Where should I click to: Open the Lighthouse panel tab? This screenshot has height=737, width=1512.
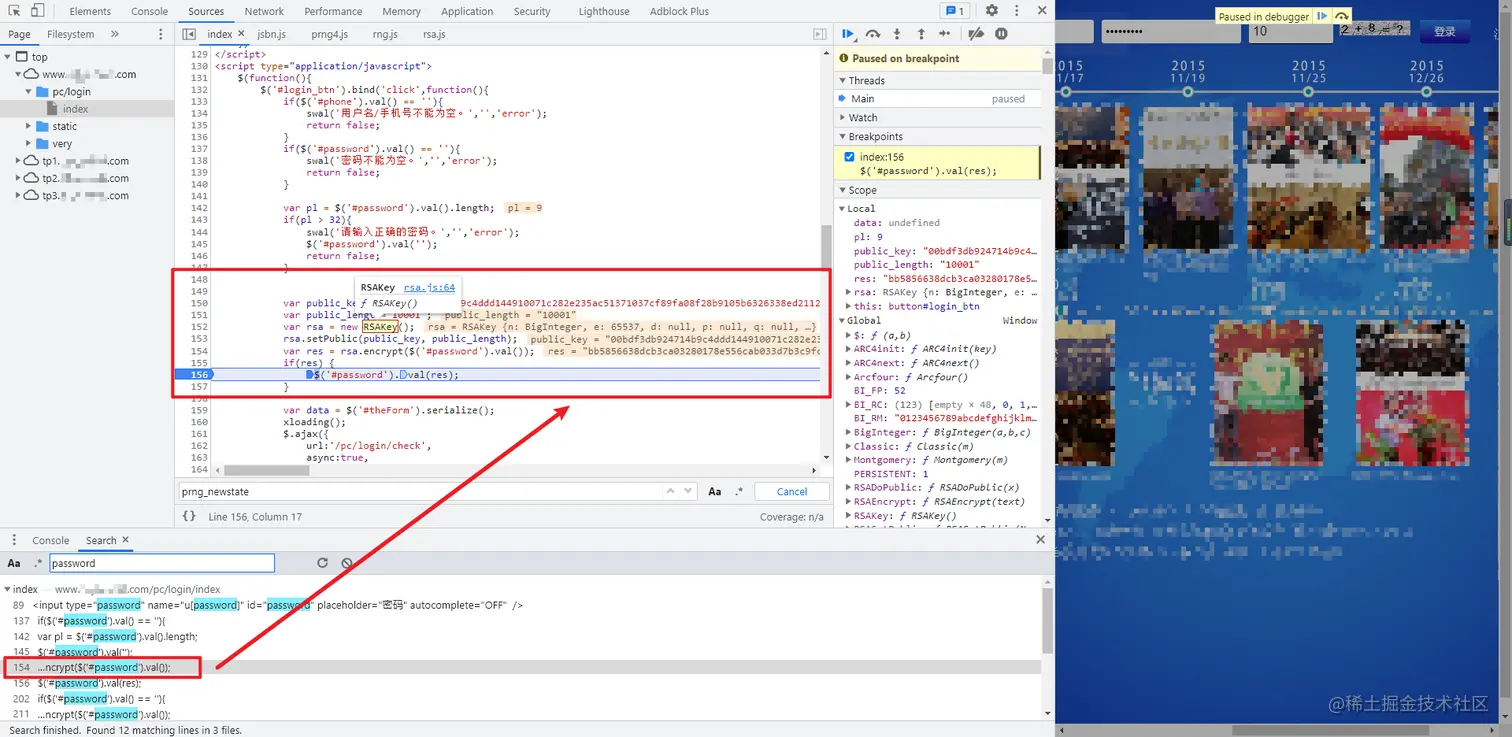[x=604, y=11]
